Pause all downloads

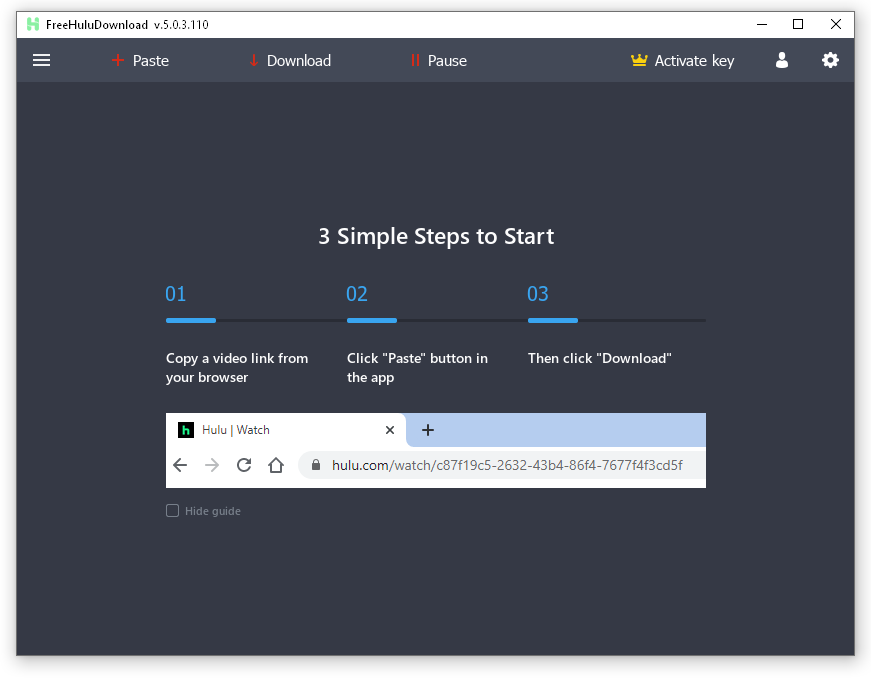438,61
